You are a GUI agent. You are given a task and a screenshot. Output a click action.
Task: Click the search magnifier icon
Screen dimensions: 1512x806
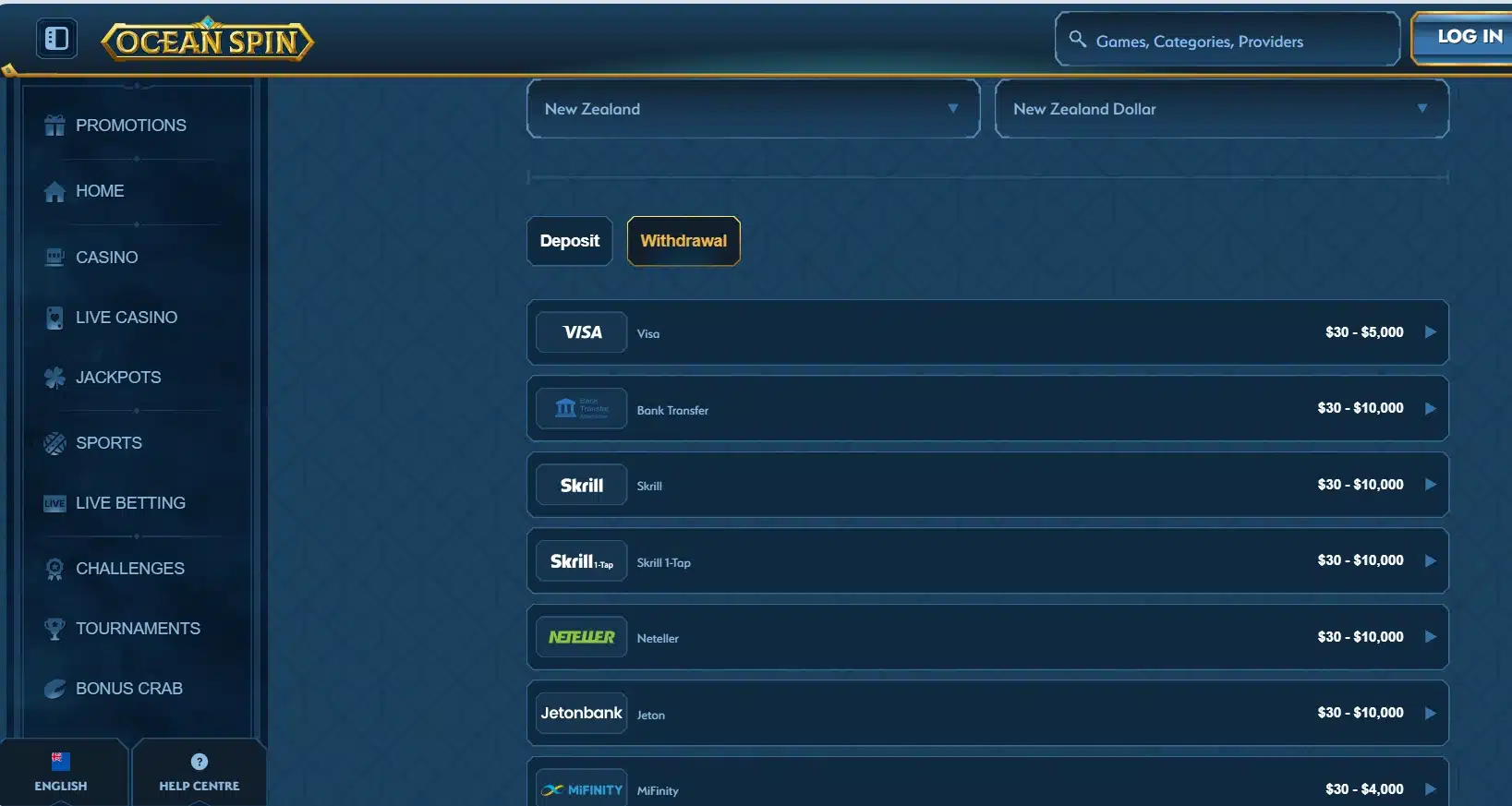point(1077,39)
